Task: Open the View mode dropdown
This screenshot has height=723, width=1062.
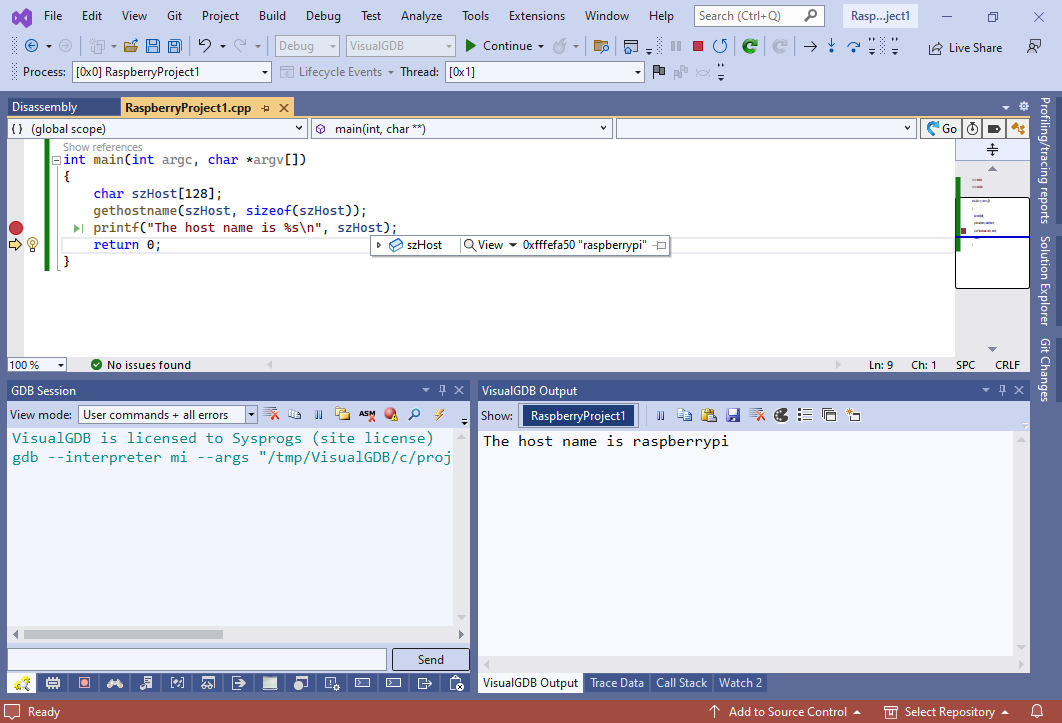Action: (x=251, y=415)
